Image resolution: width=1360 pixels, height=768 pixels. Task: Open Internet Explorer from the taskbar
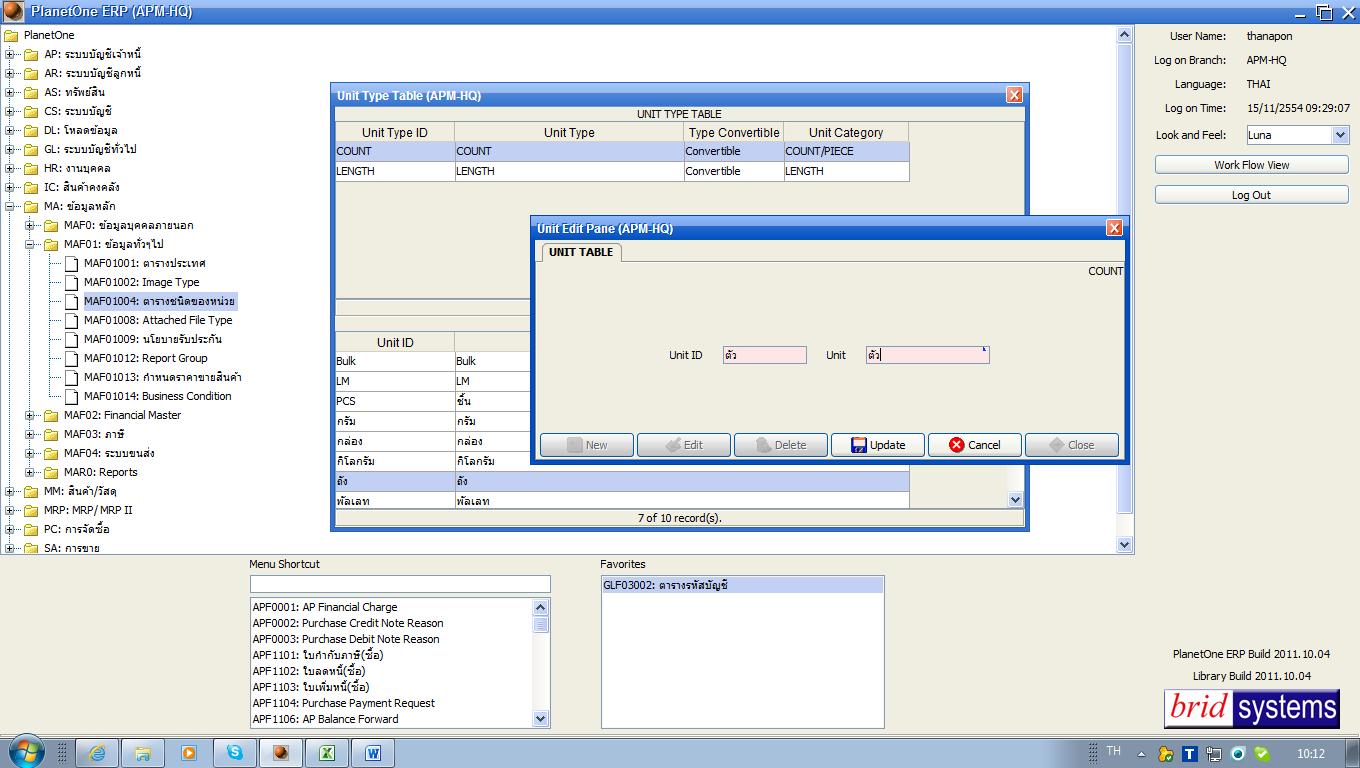click(97, 753)
